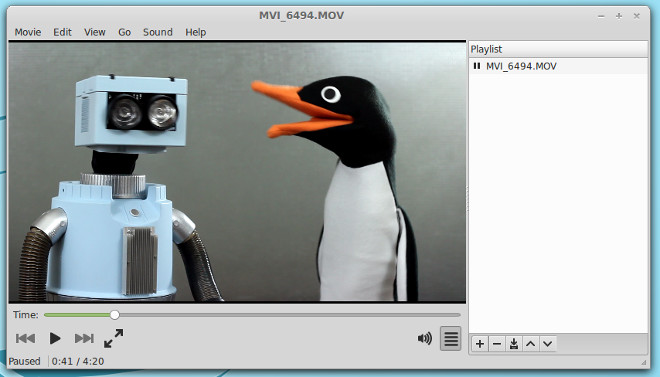Skip to the next chapter/movie
The width and height of the screenshot is (660, 377).
[84, 338]
